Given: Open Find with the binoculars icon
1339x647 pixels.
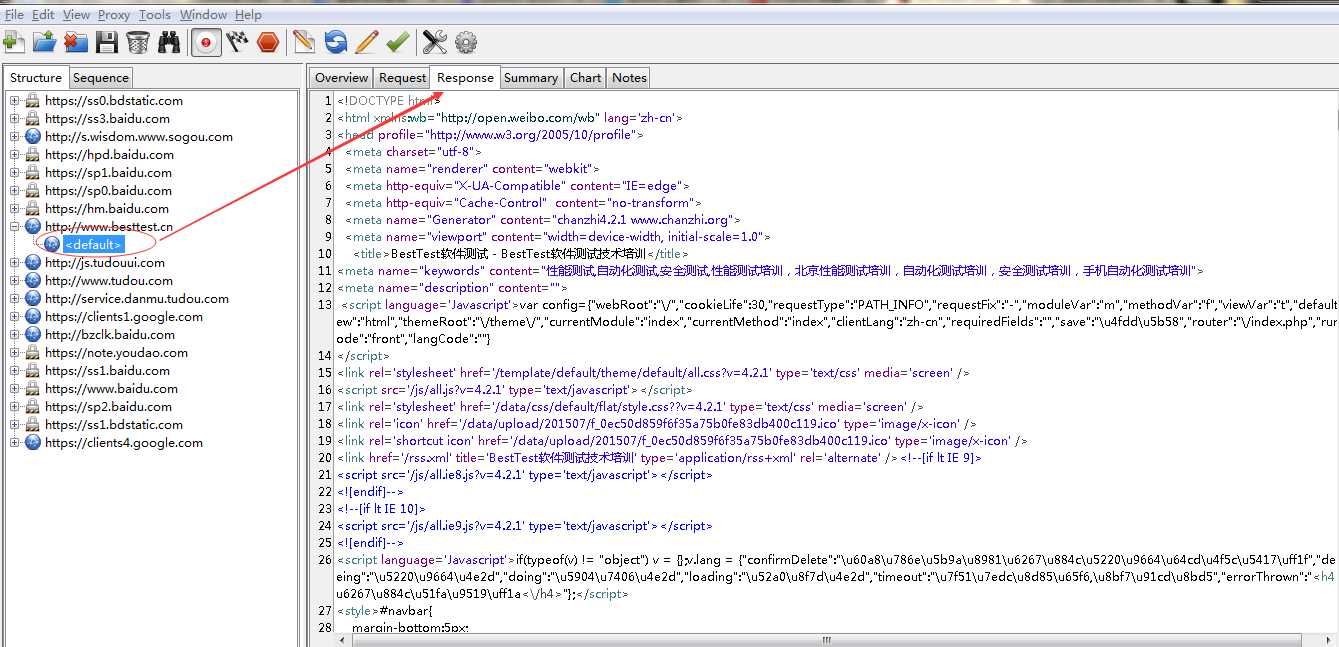Looking at the screenshot, I should (x=169, y=42).
